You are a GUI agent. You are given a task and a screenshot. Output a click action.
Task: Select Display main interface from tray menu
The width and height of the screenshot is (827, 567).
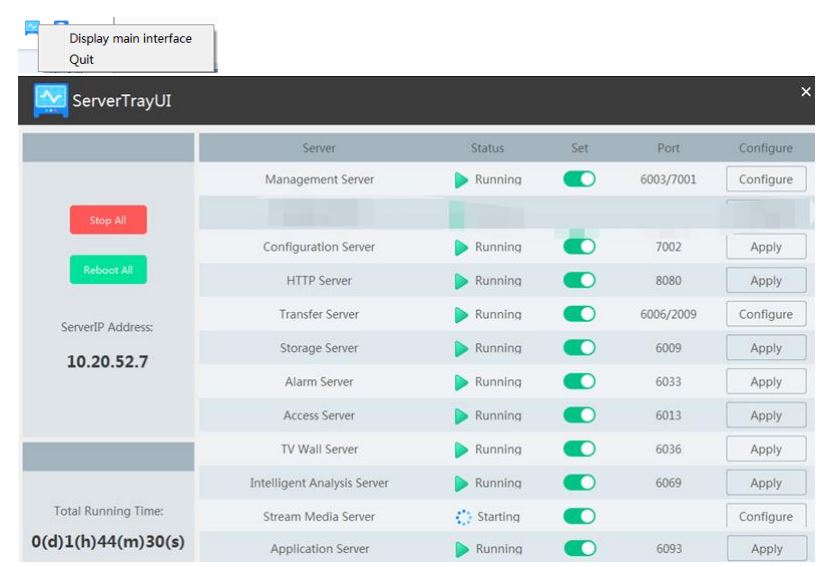pyautogui.click(x=130, y=39)
